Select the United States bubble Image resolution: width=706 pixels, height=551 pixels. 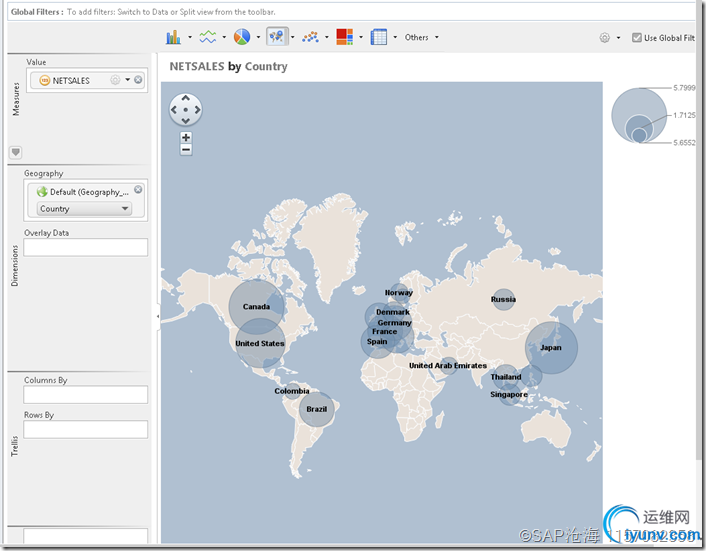(x=260, y=343)
